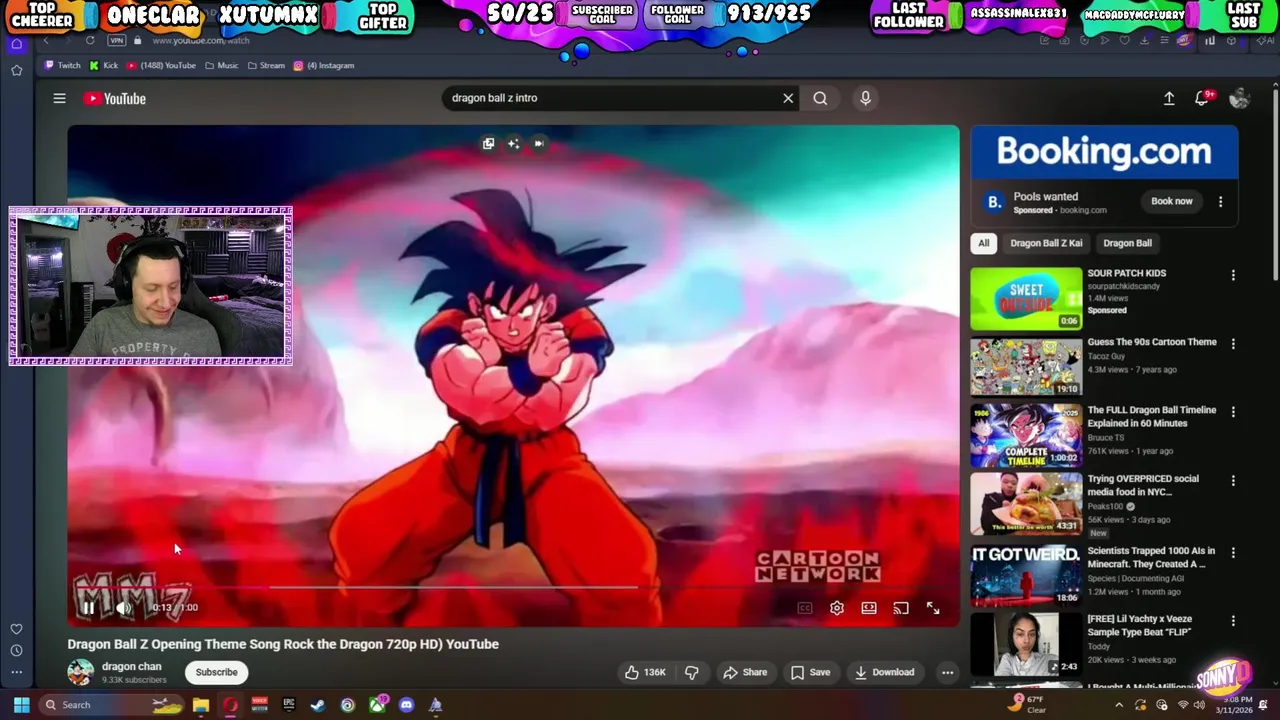The image size is (1280, 720).
Task: Reload the page in the browser
Action: pos(90,40)
